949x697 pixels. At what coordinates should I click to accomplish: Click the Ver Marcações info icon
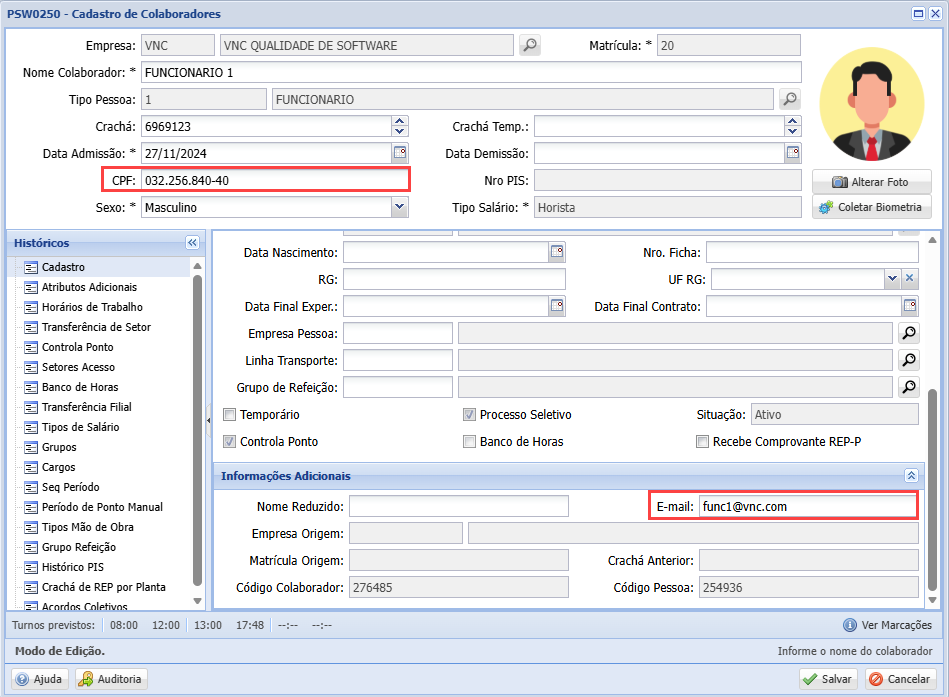click(x=850, y=625)
